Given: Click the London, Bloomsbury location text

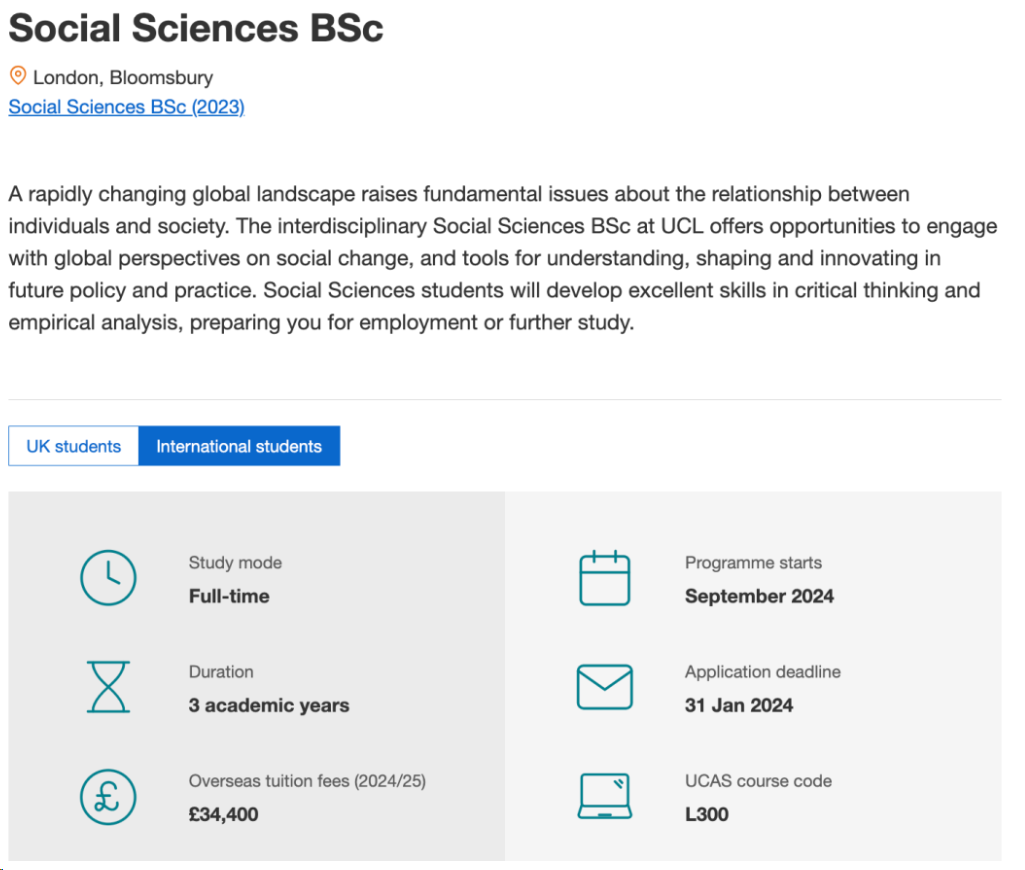Looking at the screenshot, I should click(123, 77).
